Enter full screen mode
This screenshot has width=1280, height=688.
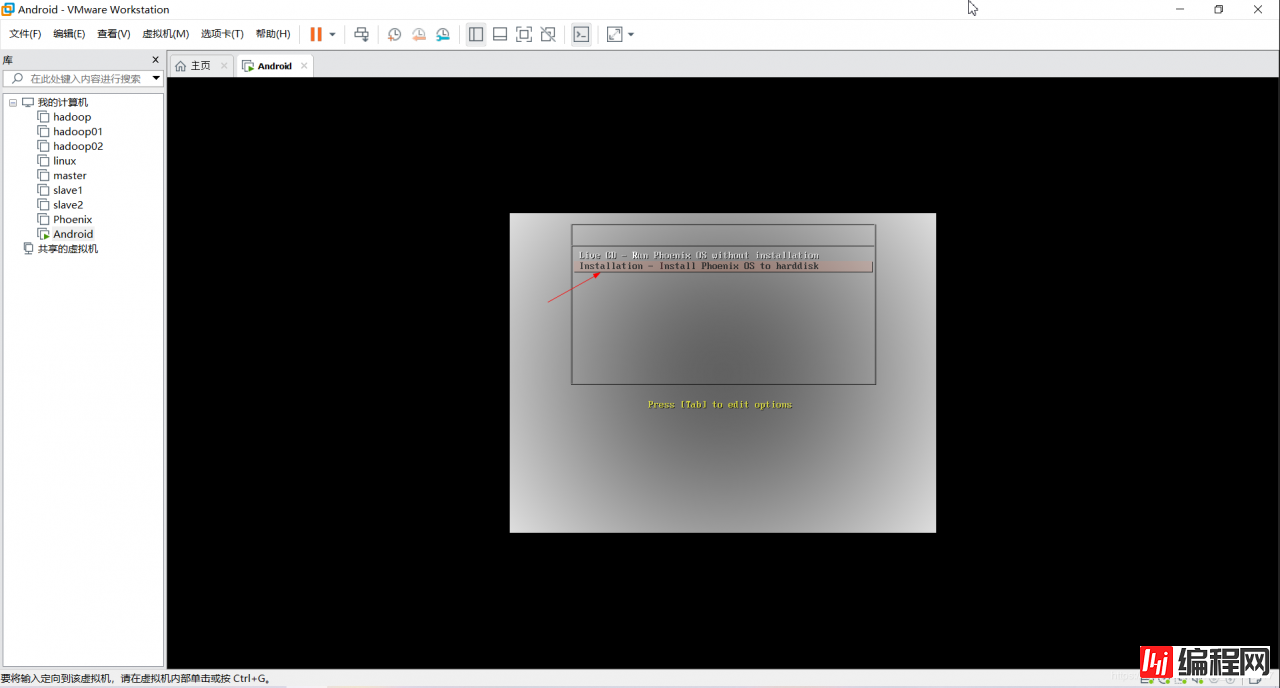pos(524,34)
